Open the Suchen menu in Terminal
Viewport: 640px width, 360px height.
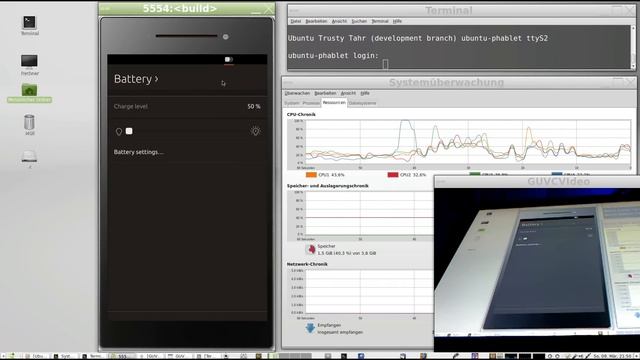[x=359, y=21]
